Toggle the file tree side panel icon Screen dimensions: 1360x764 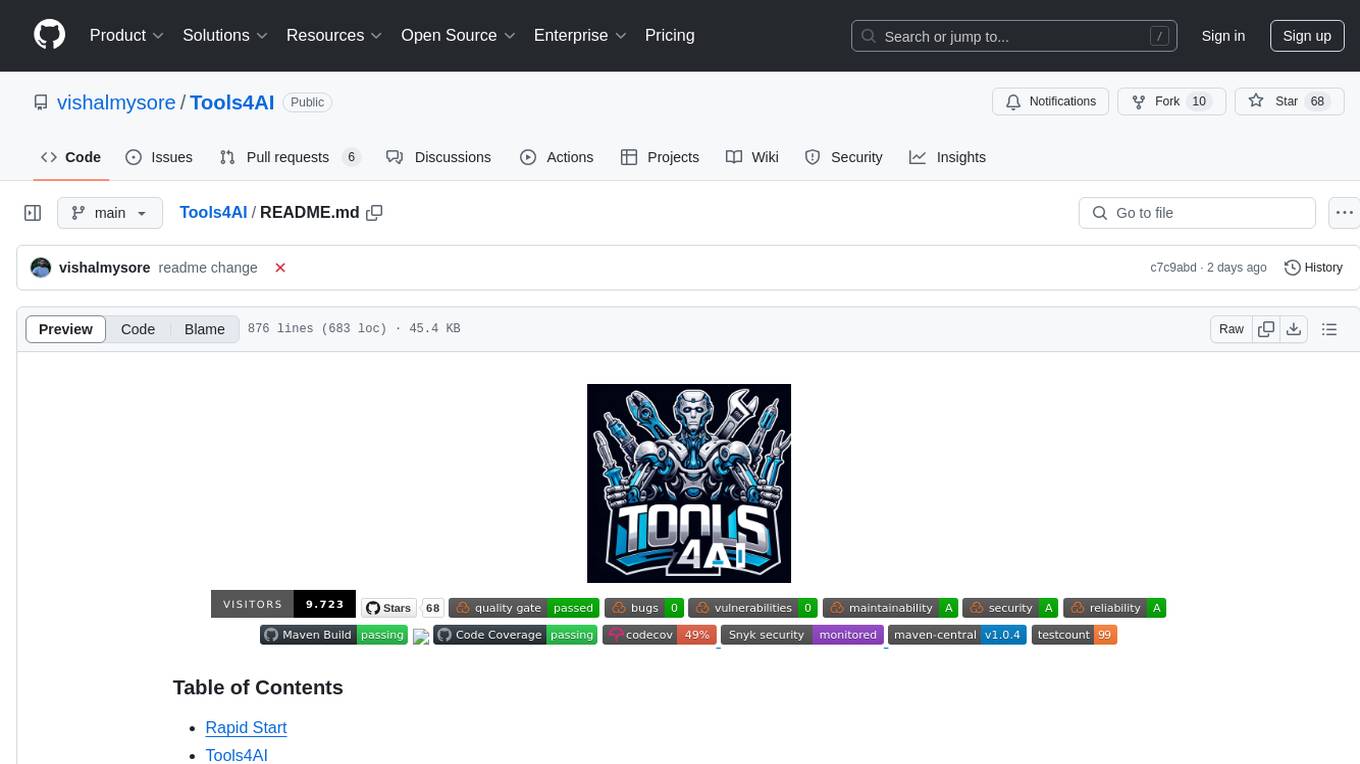point(33,213)
